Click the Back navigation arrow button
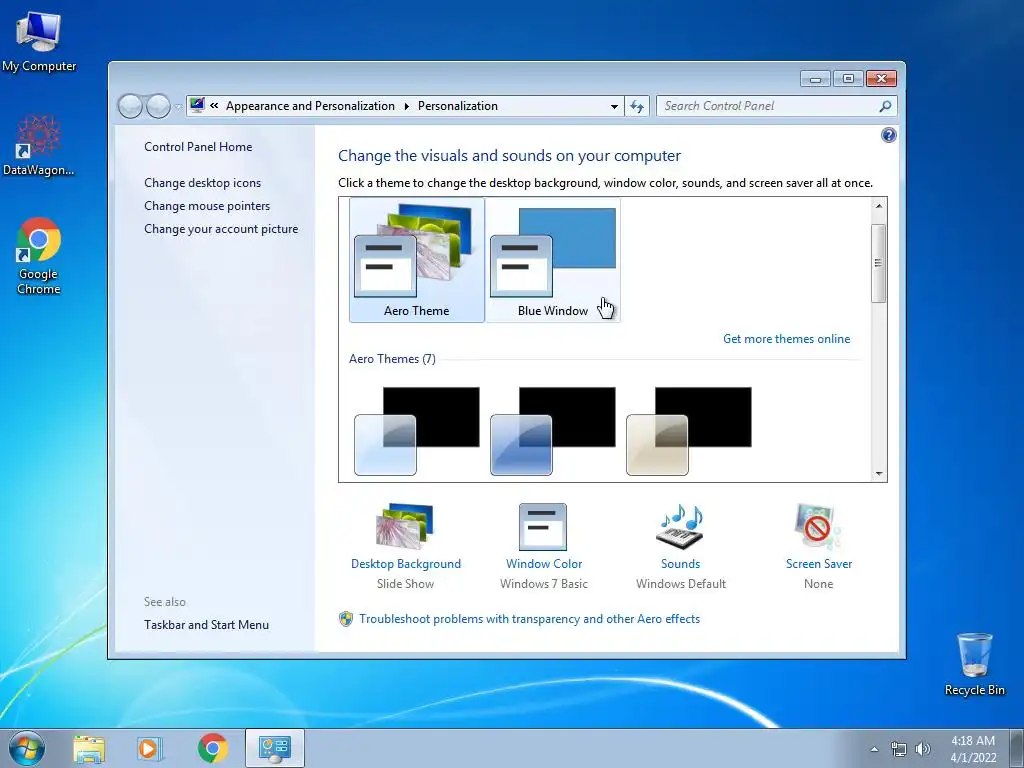 [130, 106]
